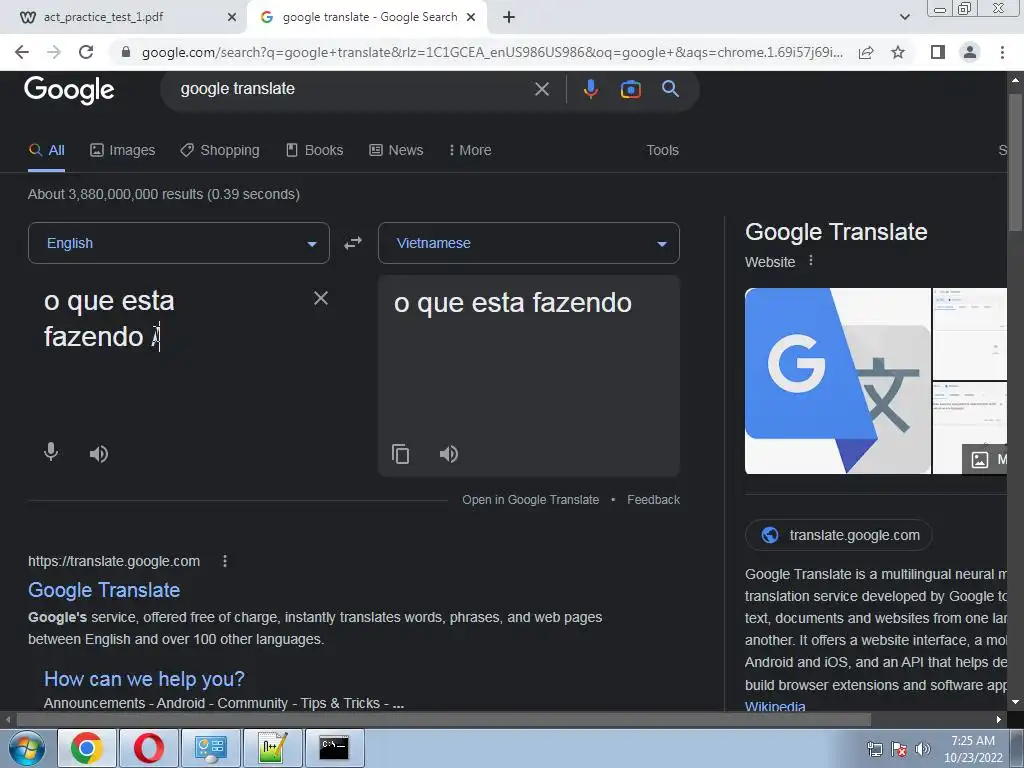The width and height of the screenshot is (1024, 768).
Task: Open the tab search chevron
Action: (x=904, y=17)
